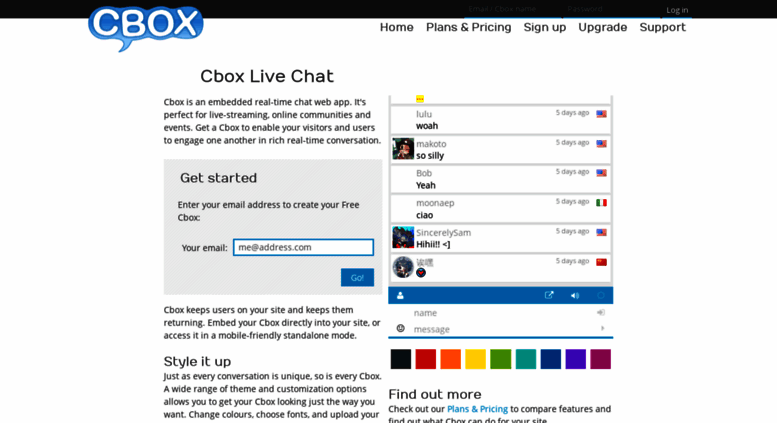Viewport: 777px width, 423px height.
Task: Click the Your email input field
Action: 303,247
